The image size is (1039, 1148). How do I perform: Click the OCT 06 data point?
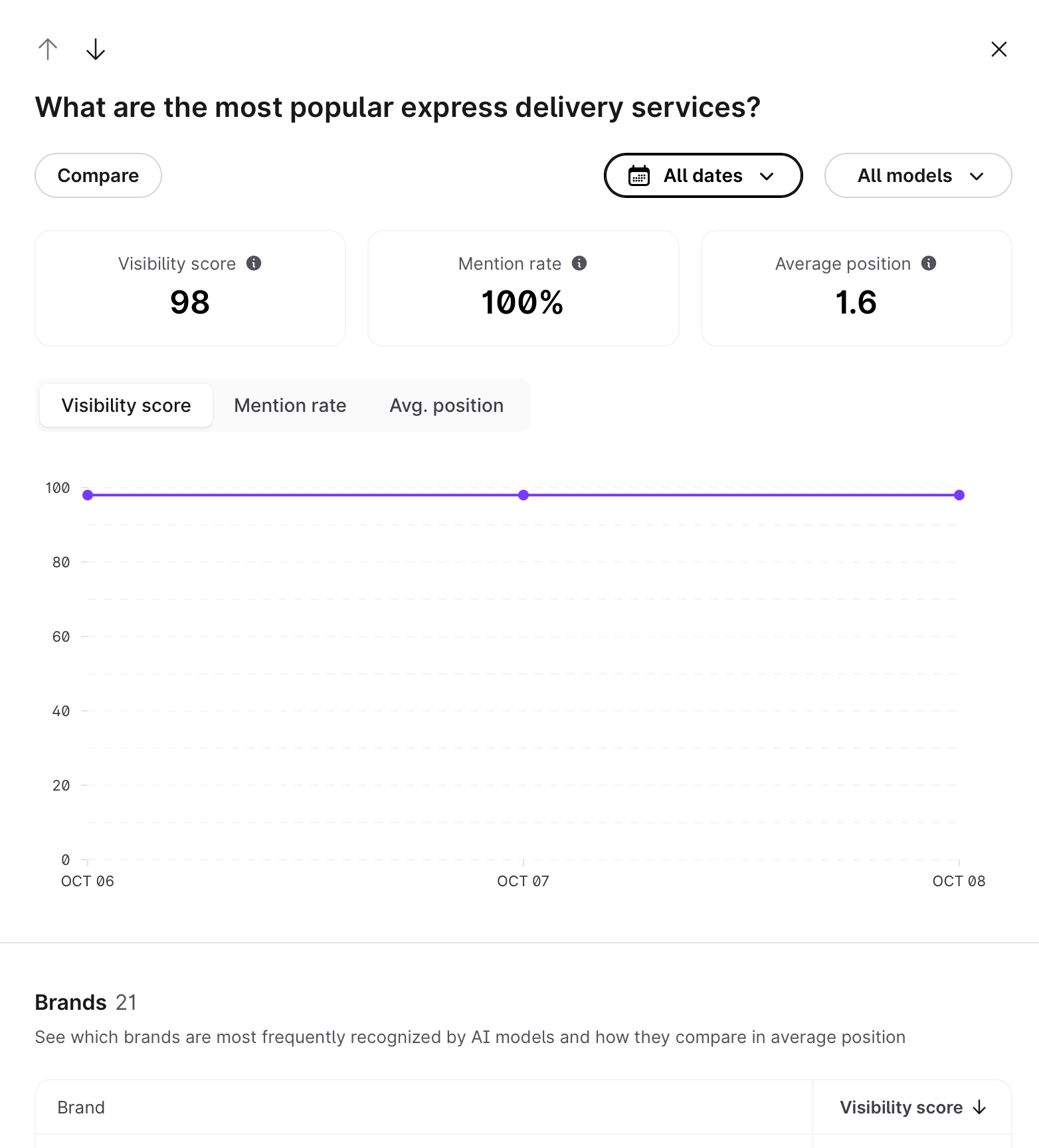[88, 495]
